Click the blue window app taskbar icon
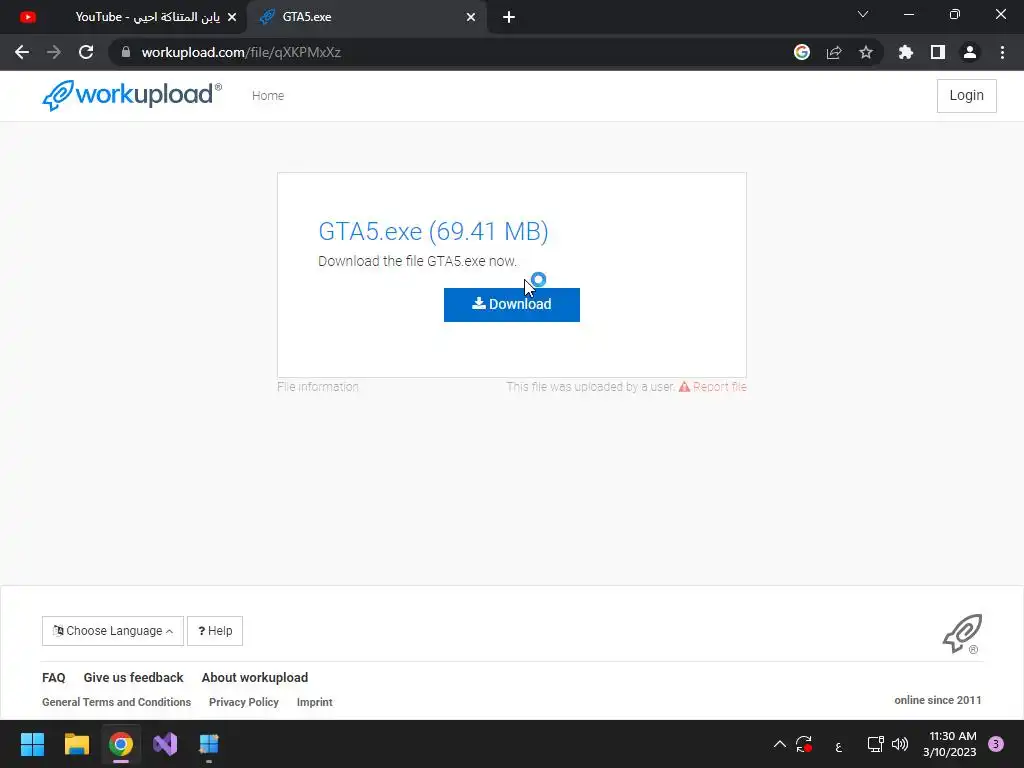1024x768 pixels. (x=209, y=744)
